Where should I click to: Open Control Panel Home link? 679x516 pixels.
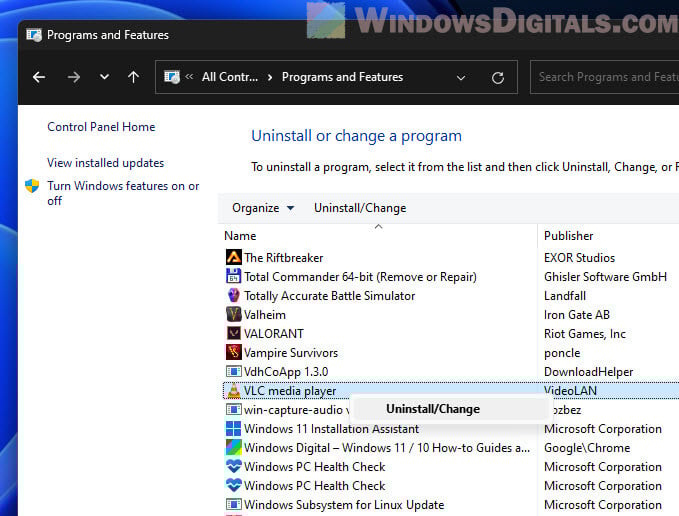[101, 127]
